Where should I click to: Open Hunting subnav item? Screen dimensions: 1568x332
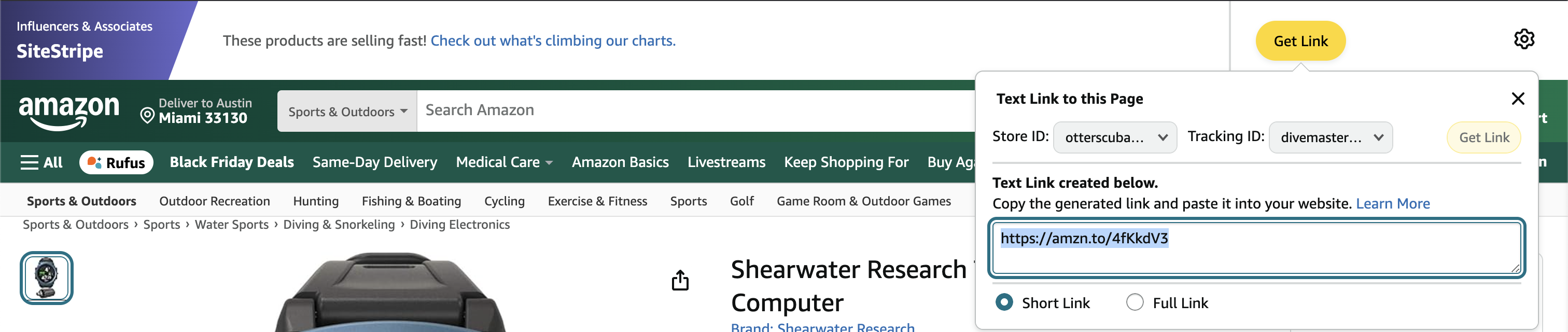[x=315, y=201]
